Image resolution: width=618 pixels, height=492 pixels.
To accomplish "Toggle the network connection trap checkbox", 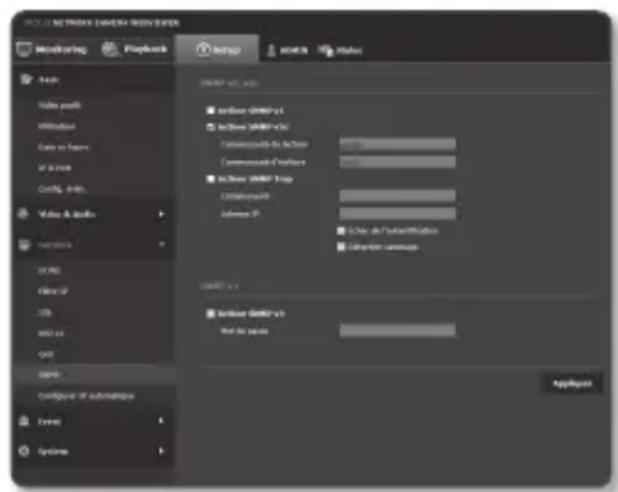I will click(341, 247).
